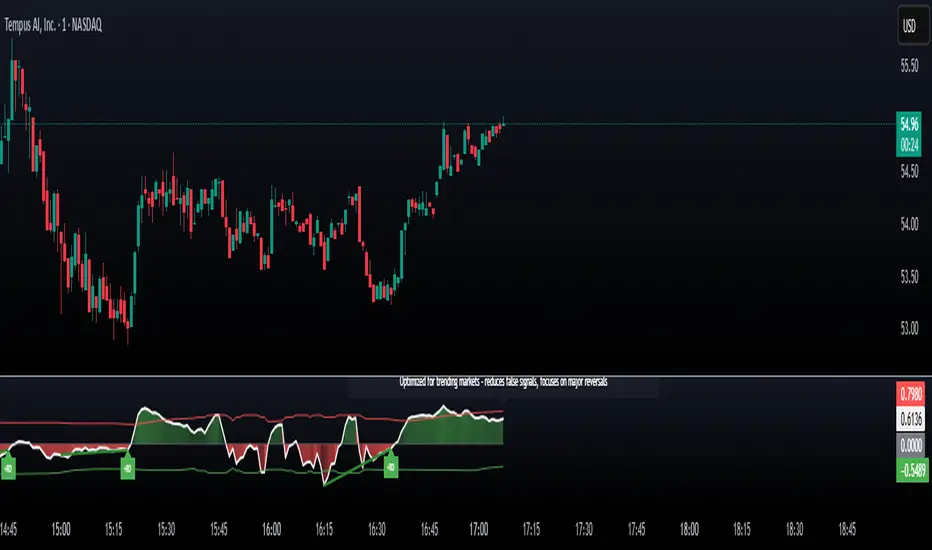Click the 54.00 price scale label
Image resolution: width=932 pixels, height=550 pixels.
(x=909, y=224)
